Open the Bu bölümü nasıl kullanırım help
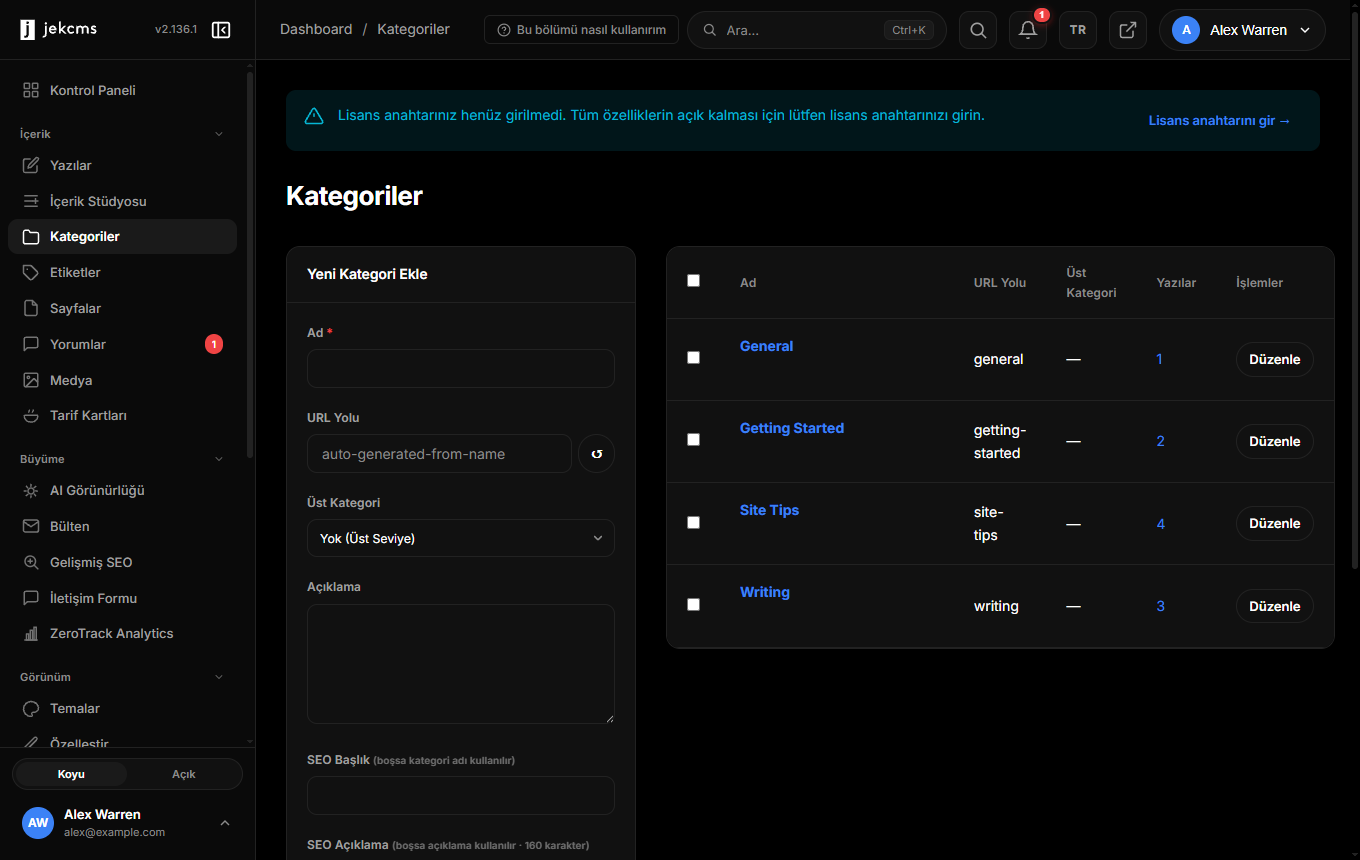This screenshot has height=860, width=1360. click(581, 30)
